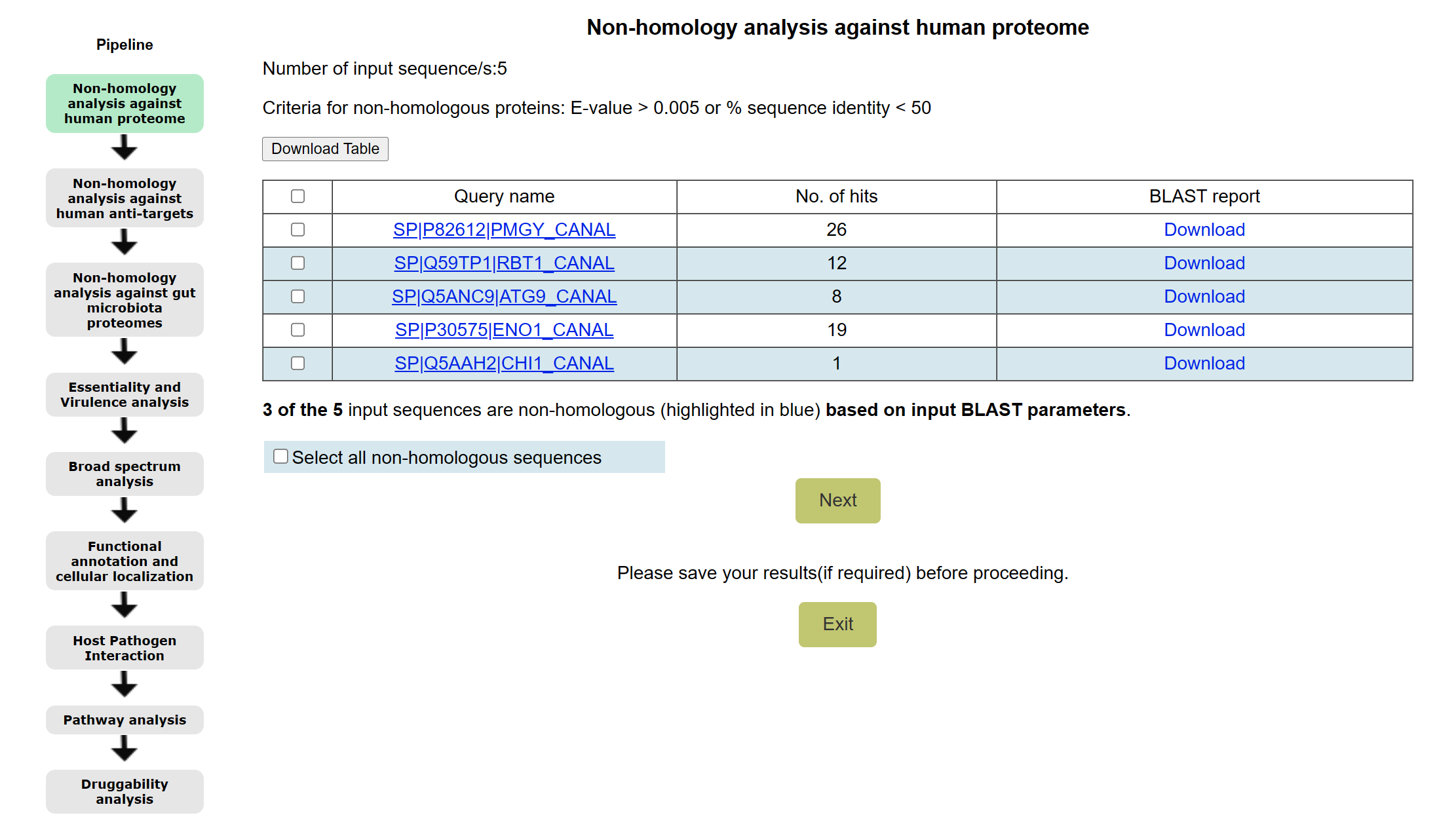Open the SP|P82612|PMGY_CANAL query link

point(504,229)
